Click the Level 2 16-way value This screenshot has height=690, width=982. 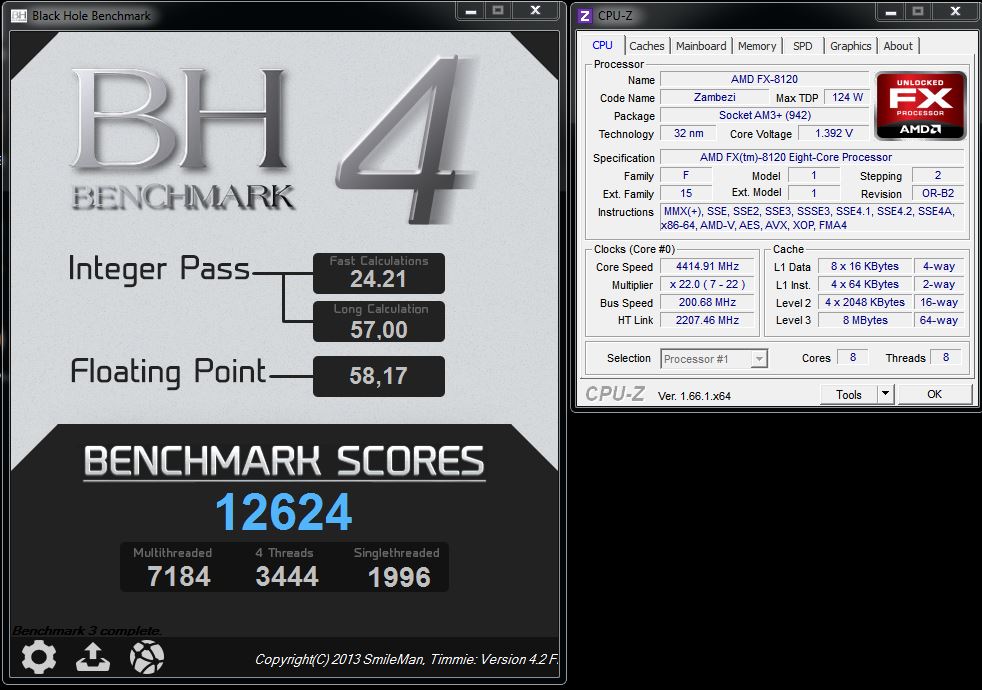(938, 302)
